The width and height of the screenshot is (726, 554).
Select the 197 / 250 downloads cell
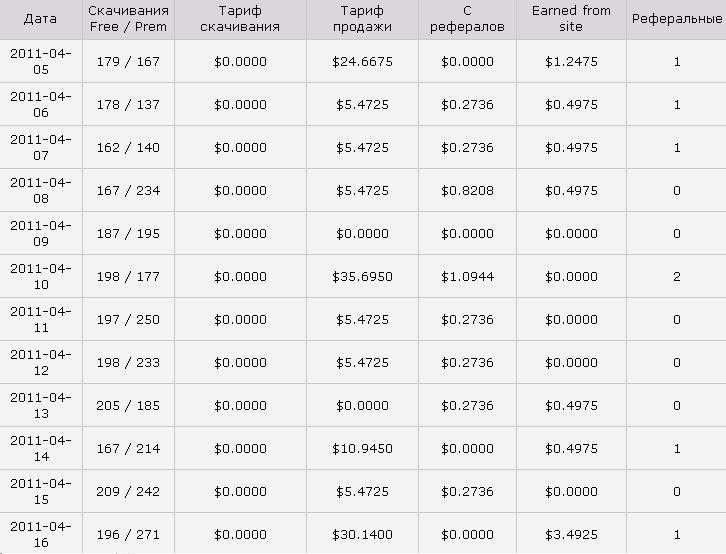128,320
